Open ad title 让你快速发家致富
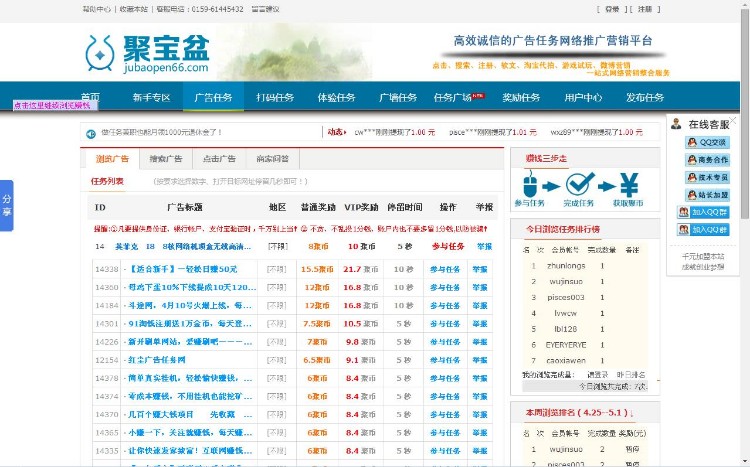Viewport: 750px width, 467px height. click(x=190, y=451)
